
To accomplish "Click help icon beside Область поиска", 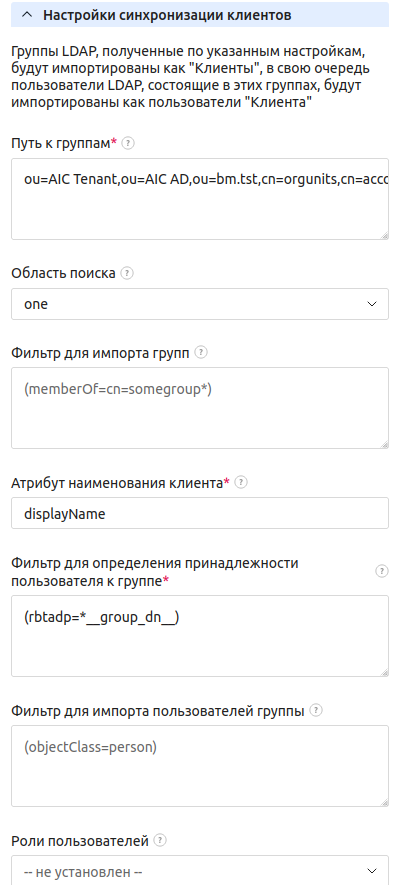I will [x=128, y=273].
